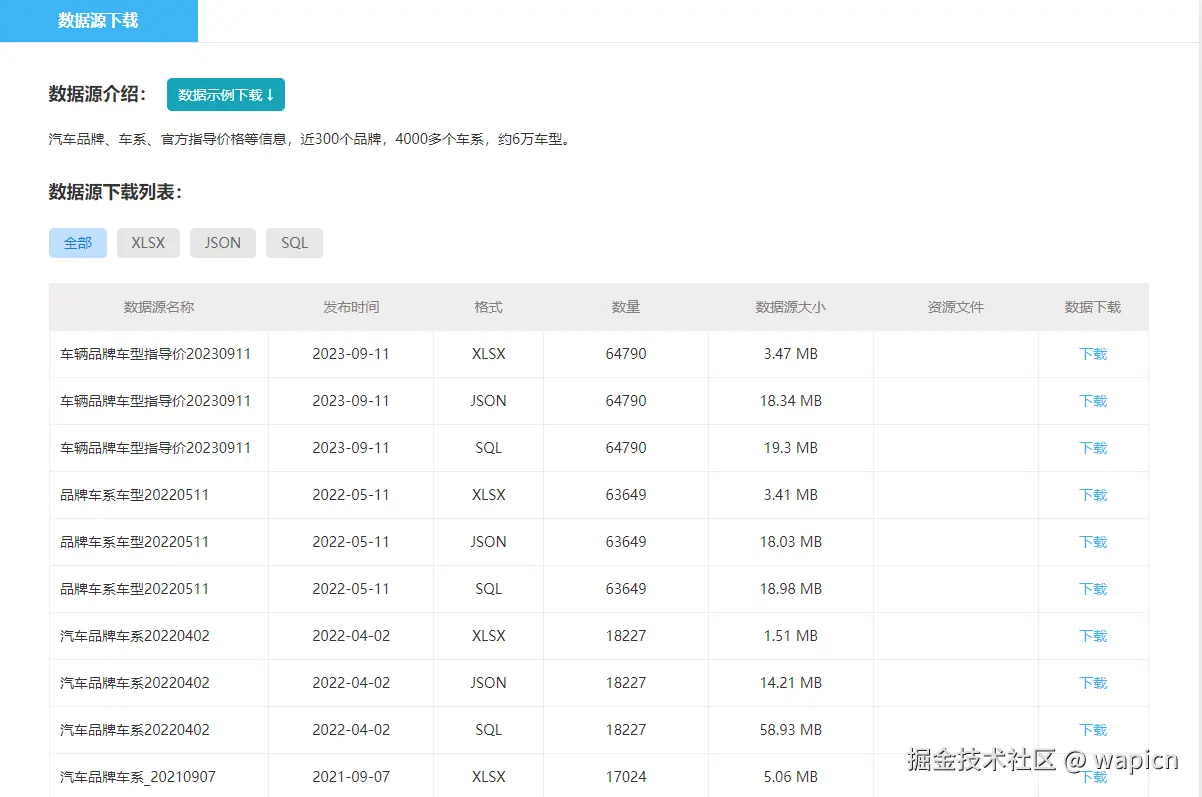
Task: Click the 数据源下载 page tab
Action: point(97,20)
